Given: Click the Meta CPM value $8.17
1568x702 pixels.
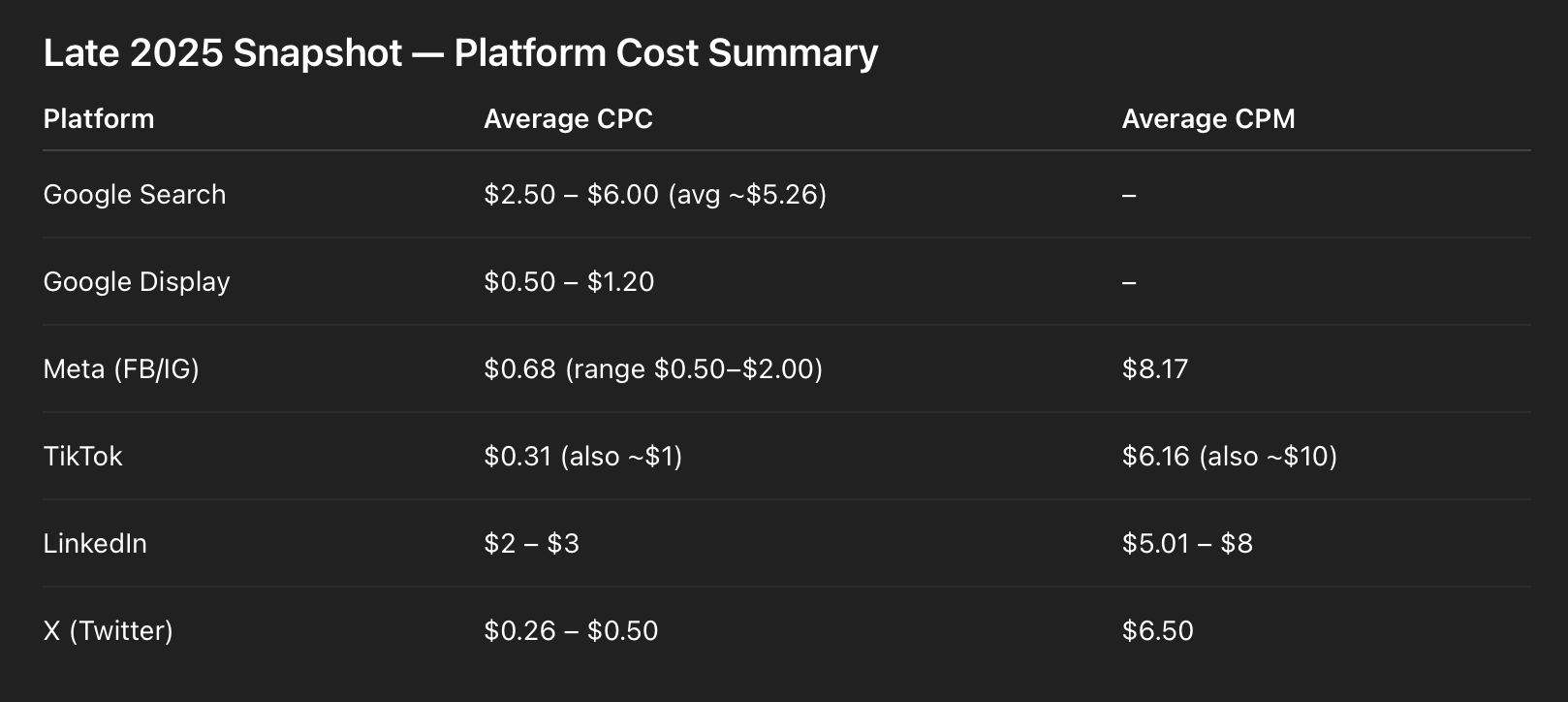Looking at the screenshot, I should (1155, 368).
